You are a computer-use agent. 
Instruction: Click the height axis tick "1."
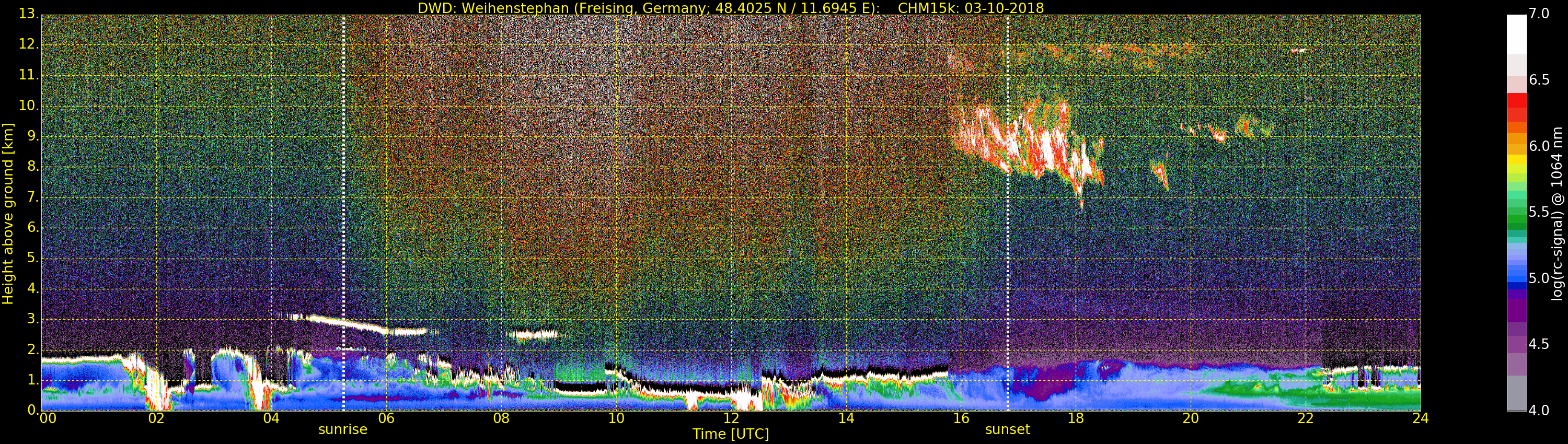pyautogui.click(x=32, y=380)
